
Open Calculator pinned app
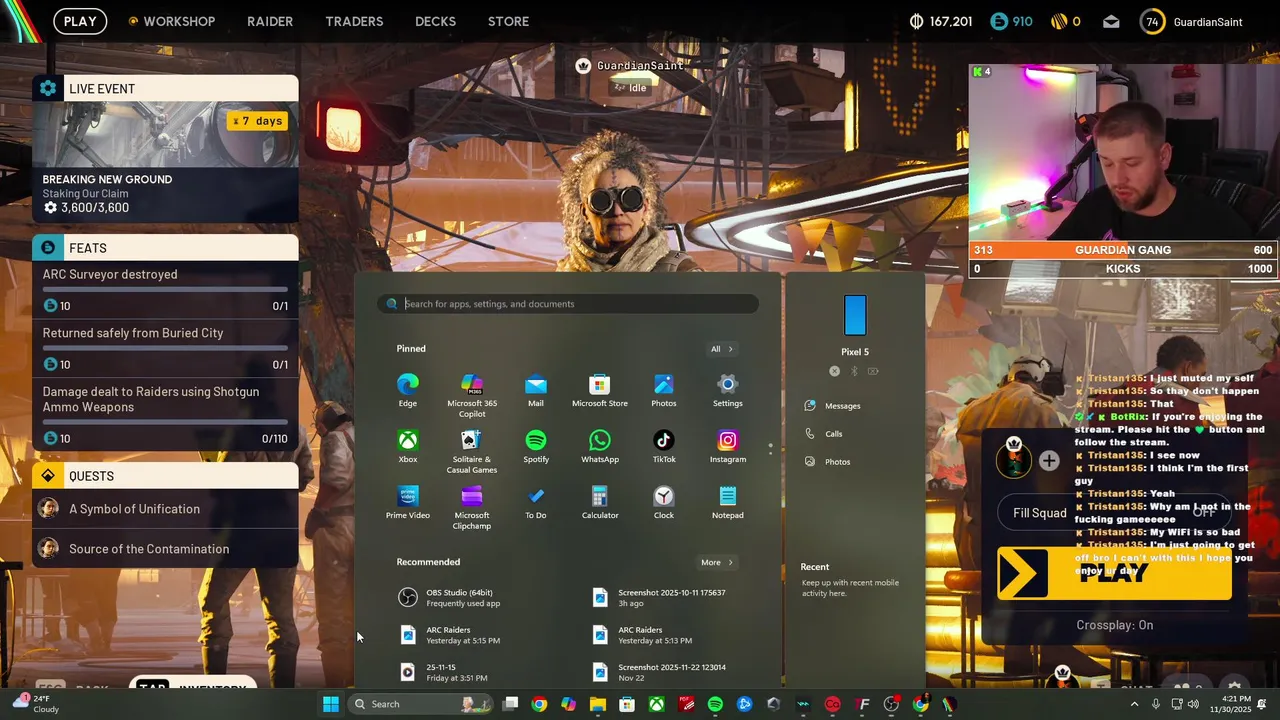click(x=600, y=502)
